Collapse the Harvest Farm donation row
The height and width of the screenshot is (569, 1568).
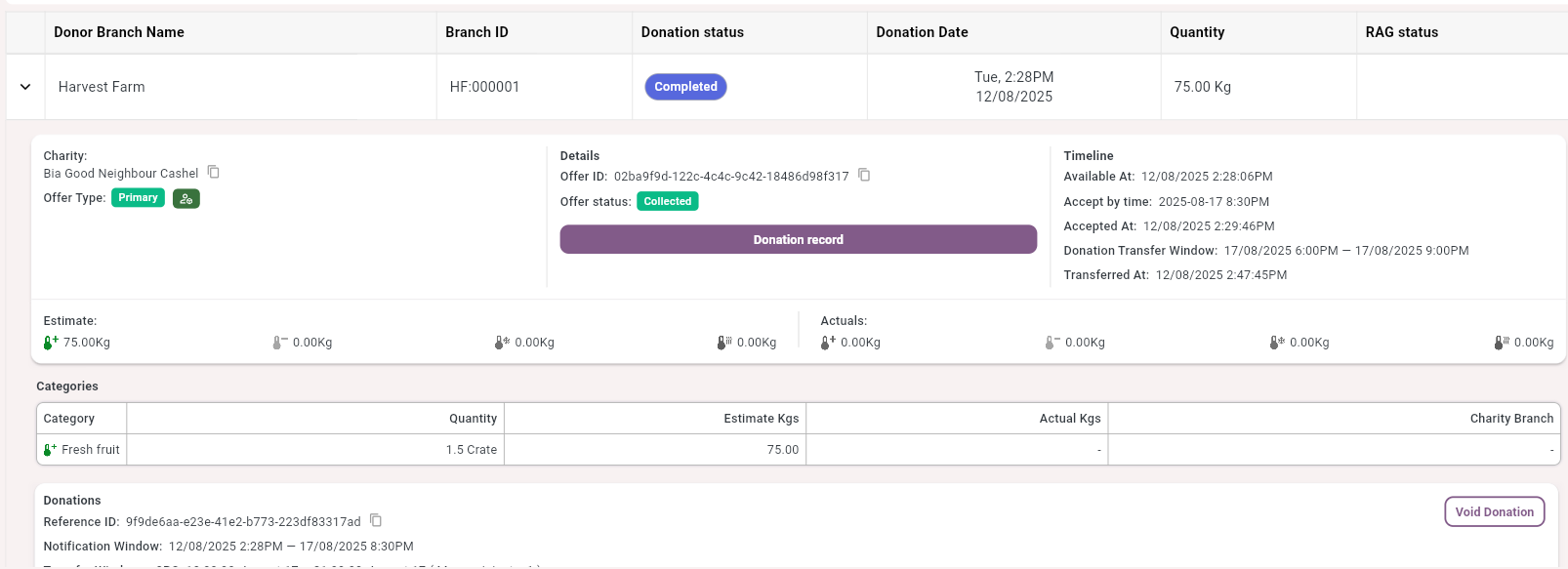(x=25, y=87)
